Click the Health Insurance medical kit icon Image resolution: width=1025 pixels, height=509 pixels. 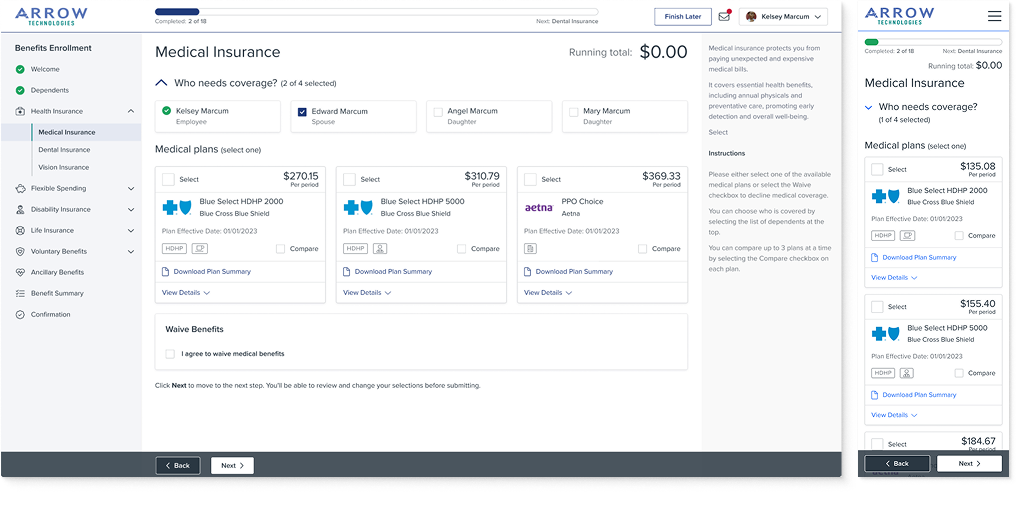20,111
